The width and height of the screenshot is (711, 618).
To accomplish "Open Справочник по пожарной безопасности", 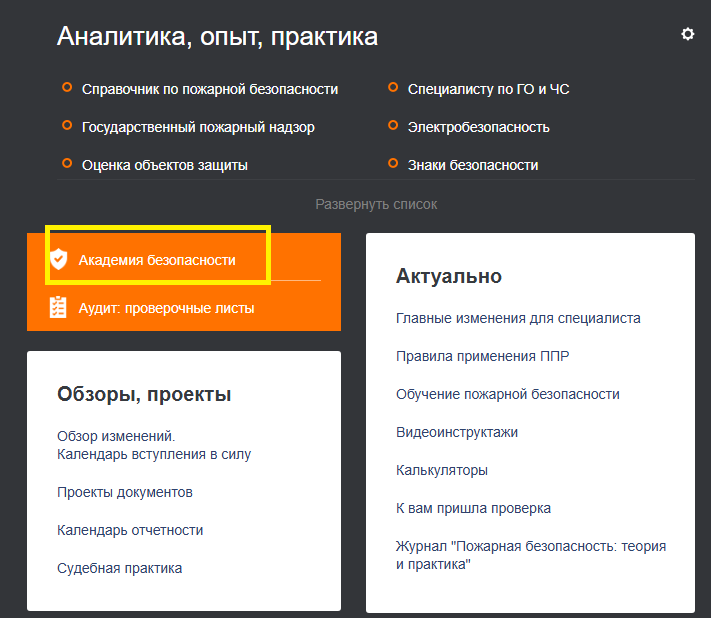I will (x=210, y=89).
